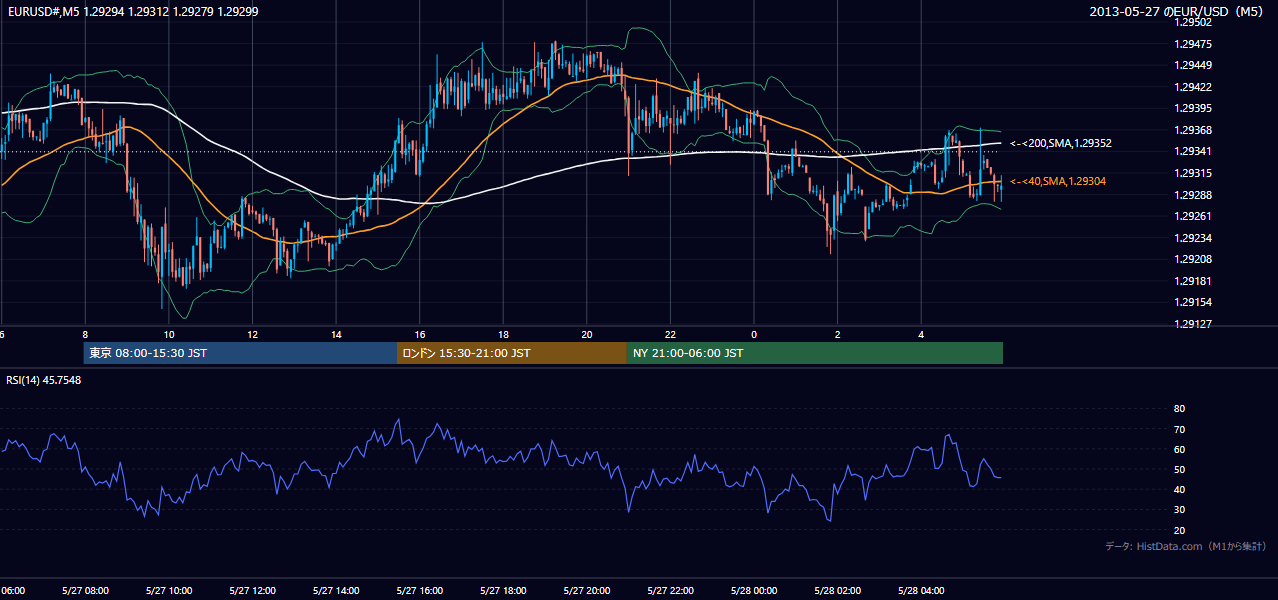This screenshot has height=600, width=1278.
Task: Click the 5/27 18:00 time axis label
Action: tap(503, 591)
